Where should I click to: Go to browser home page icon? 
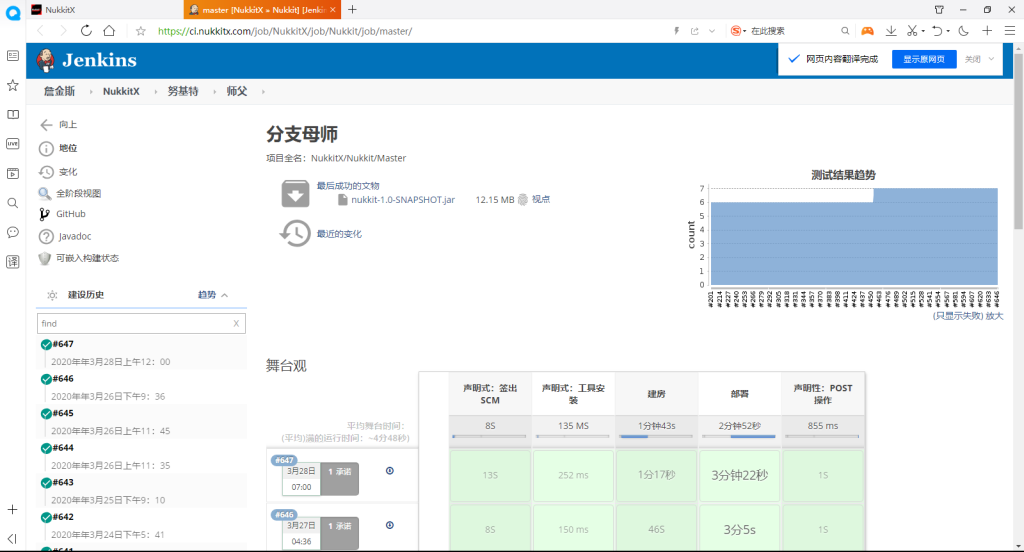(x=109, y=31)
